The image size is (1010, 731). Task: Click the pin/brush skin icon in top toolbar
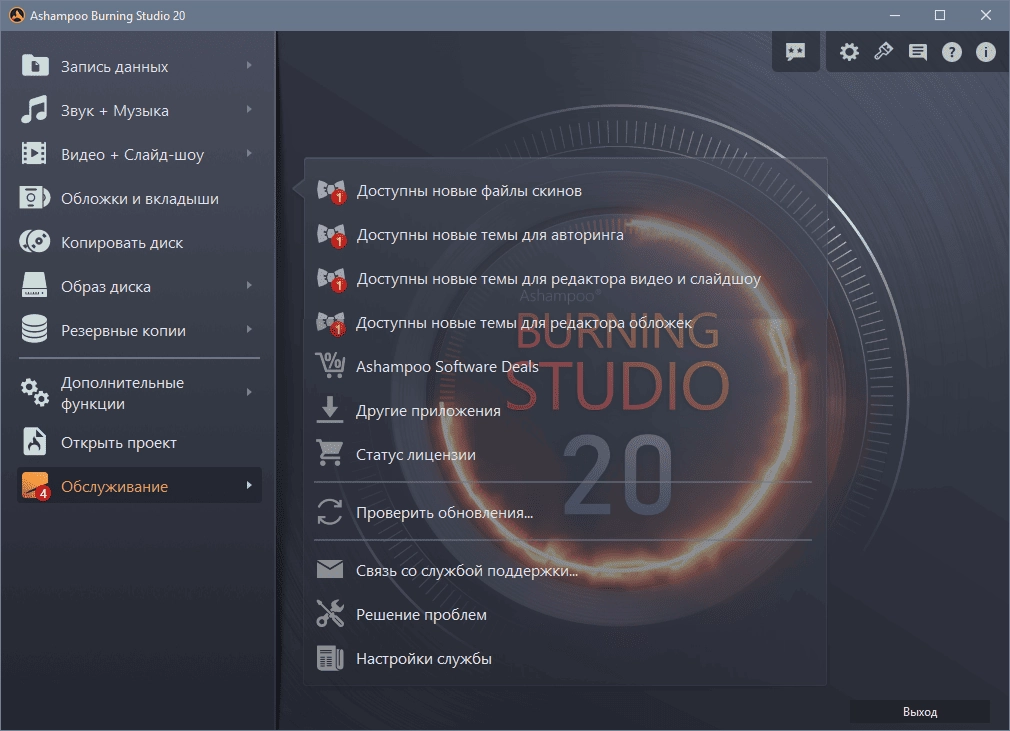pos(883,52)
